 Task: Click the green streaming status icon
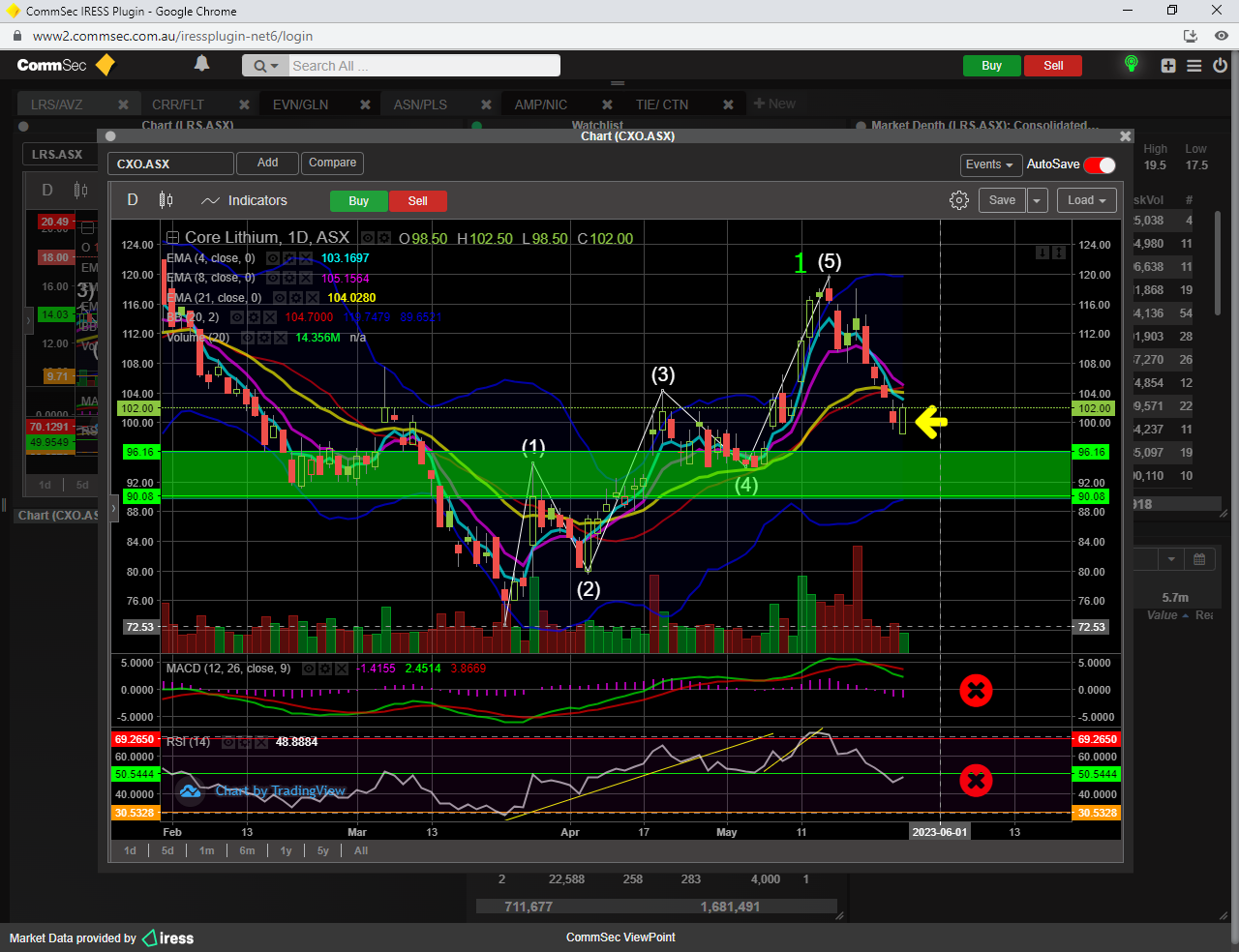pyautogui.click(x=1131, y=65)
